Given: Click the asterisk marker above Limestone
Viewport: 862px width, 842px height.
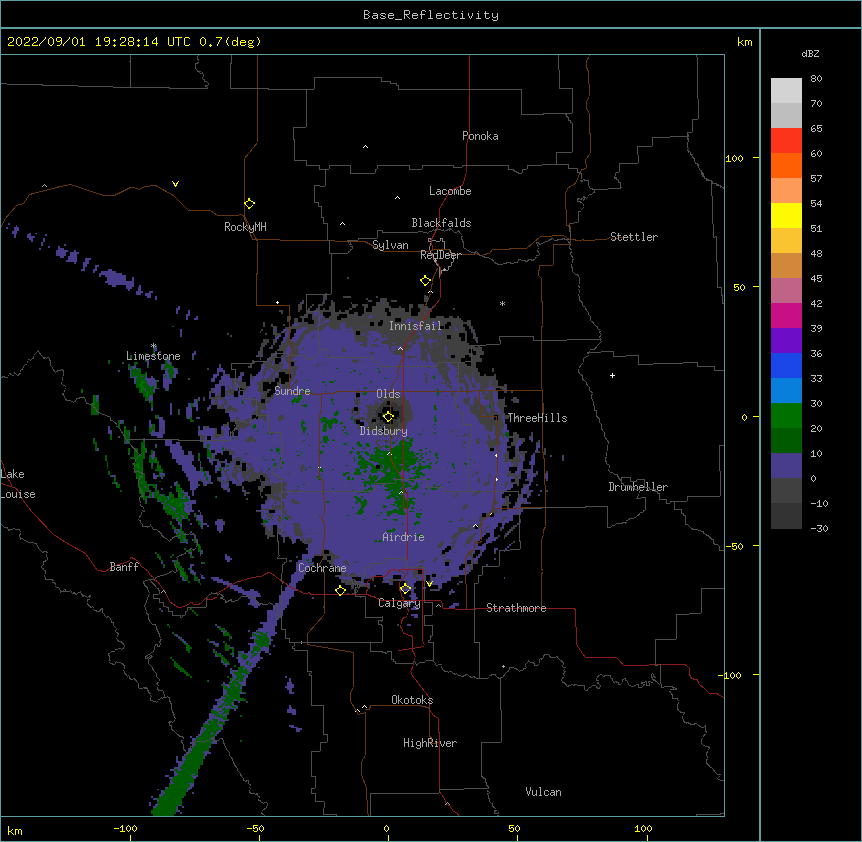Looking at the screenshot, I should click(154, 346).
